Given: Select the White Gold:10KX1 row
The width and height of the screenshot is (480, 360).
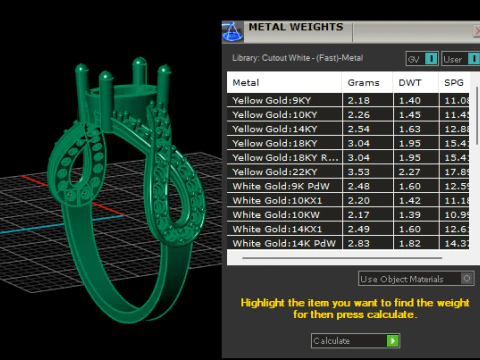Looking at the screenshot, I should click(x=348, y=201).
